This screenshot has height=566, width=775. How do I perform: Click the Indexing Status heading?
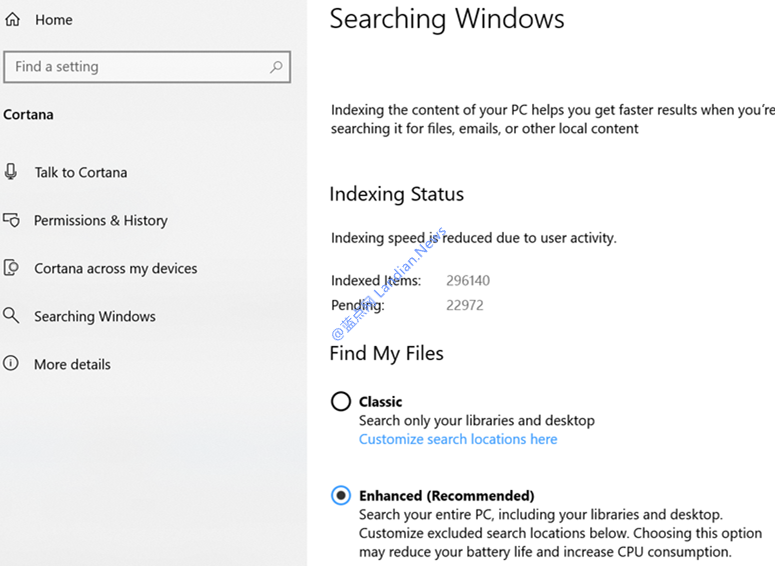pyautogui.click(x=396, y=194)
